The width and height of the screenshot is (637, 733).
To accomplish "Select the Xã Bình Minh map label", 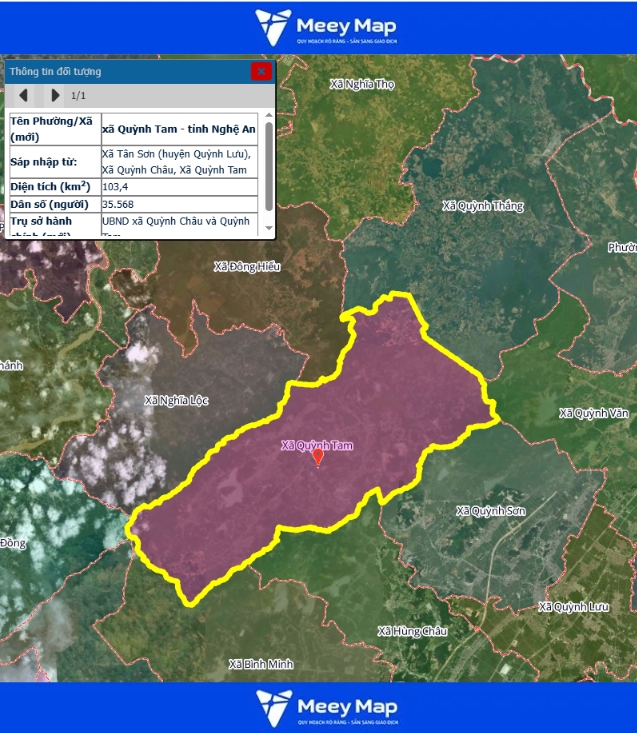I will (260, 664).
